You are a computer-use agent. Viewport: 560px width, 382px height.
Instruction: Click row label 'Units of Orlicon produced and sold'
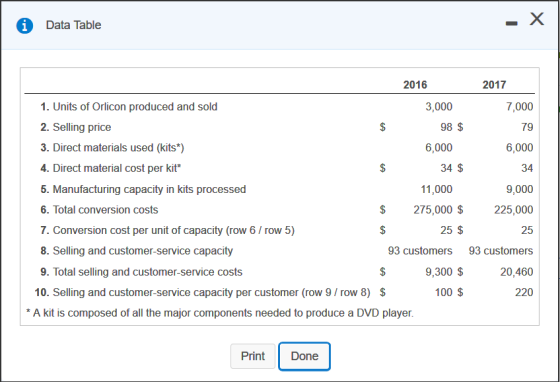click(x=135, y=107)
